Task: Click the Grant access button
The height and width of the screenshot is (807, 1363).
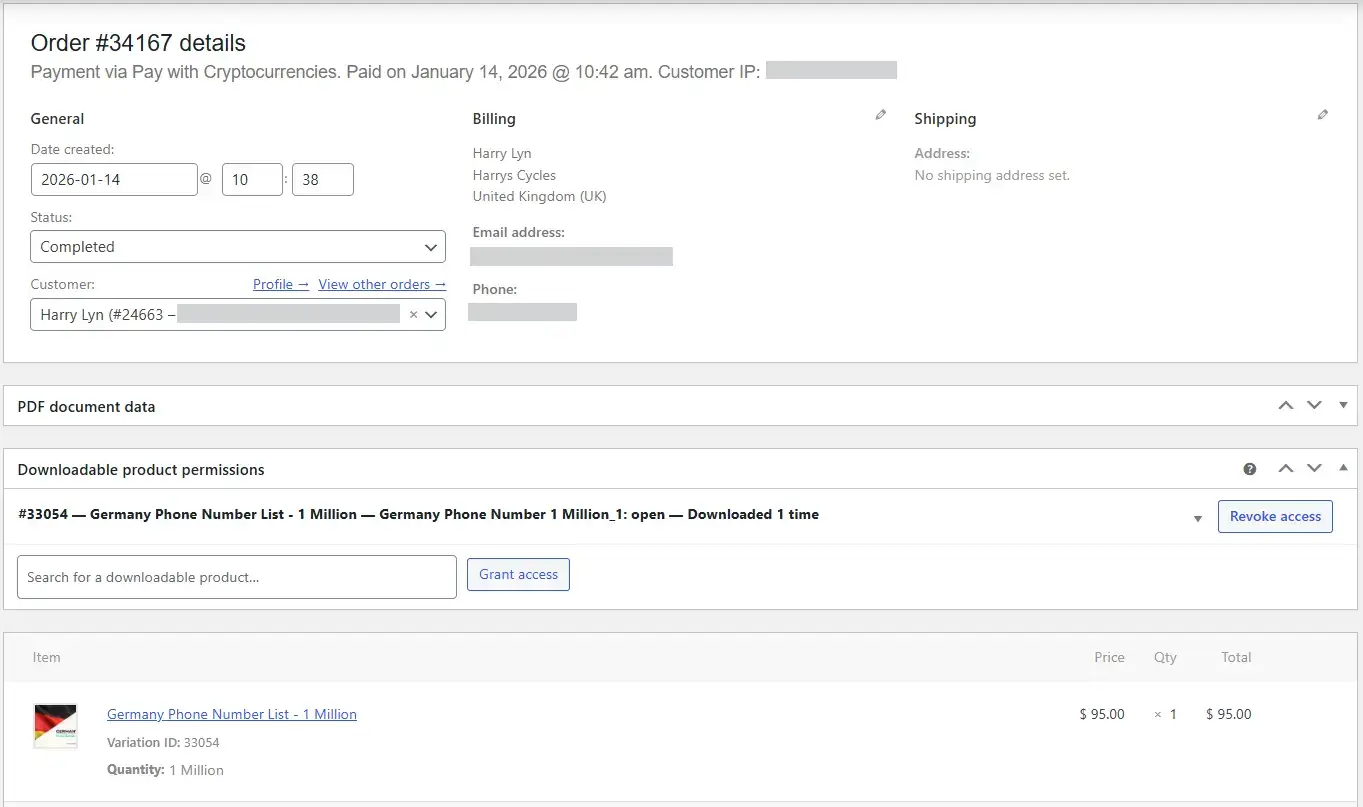Action: [518, 575]
